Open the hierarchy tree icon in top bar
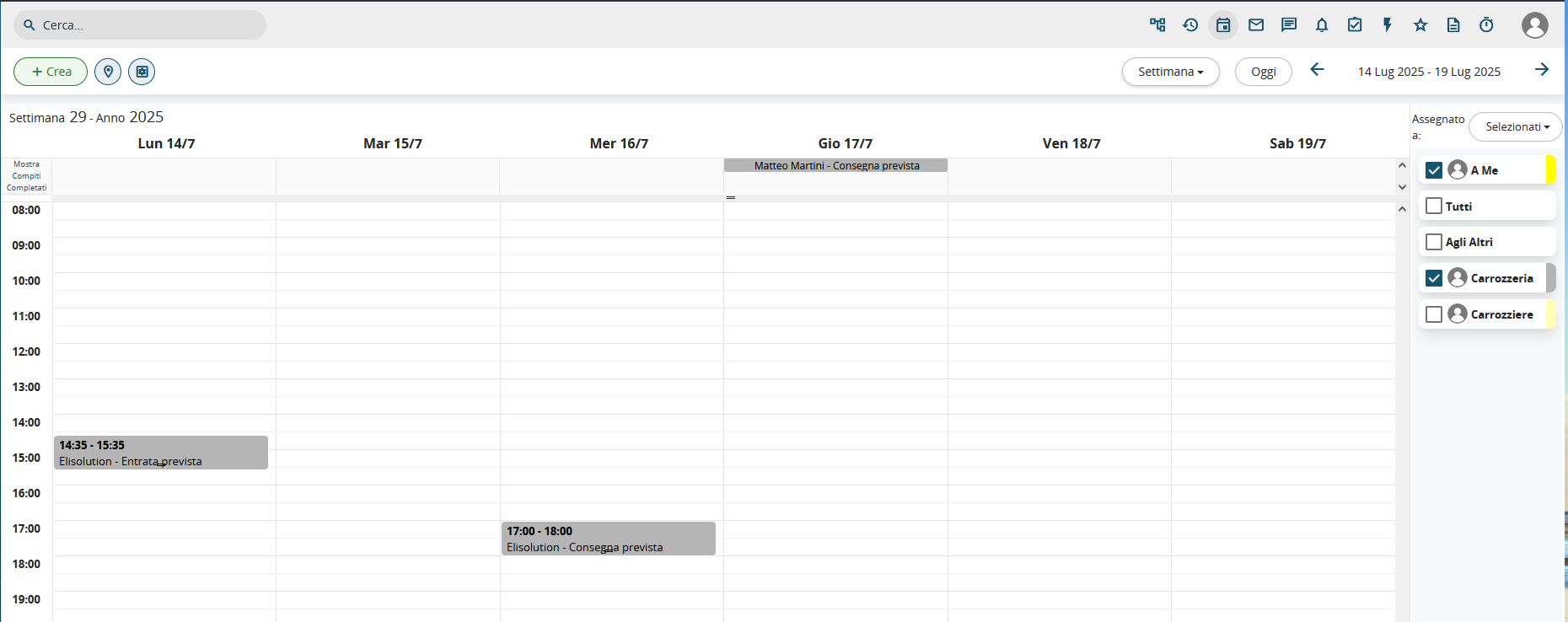The image size is (1568, 622). pos(1157,25)
